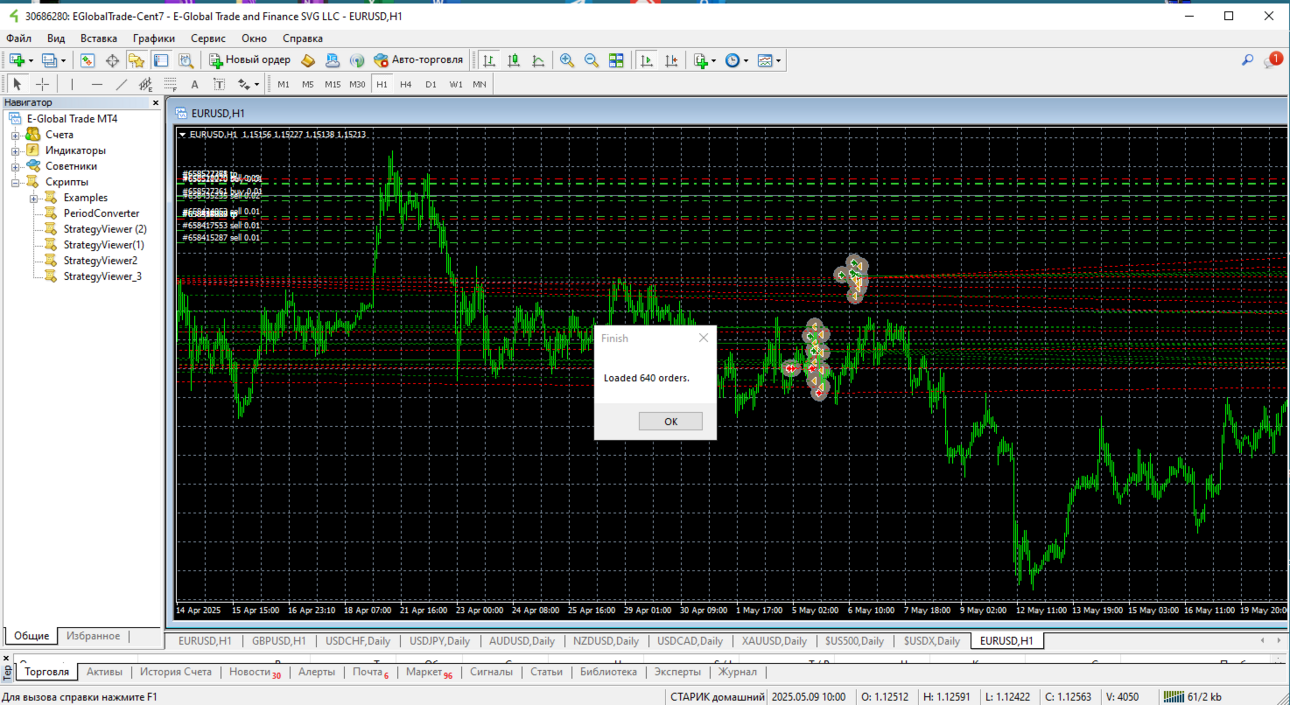Open the search magnifier at top right

(x=1247, y=60)
